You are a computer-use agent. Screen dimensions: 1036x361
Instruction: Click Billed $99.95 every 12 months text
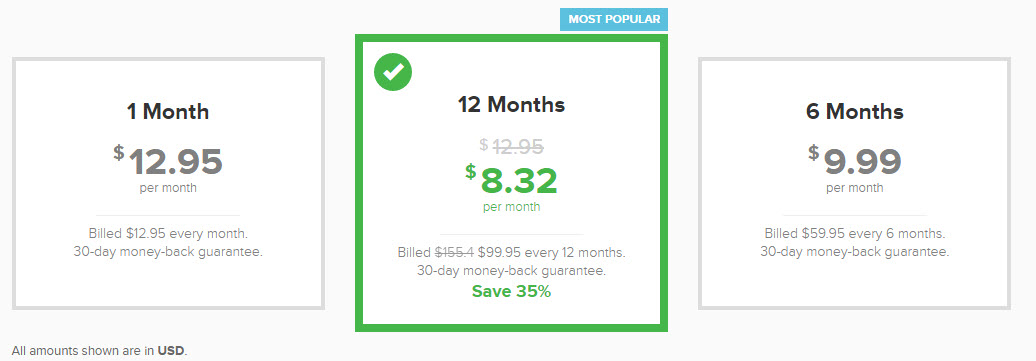point(511,253)
